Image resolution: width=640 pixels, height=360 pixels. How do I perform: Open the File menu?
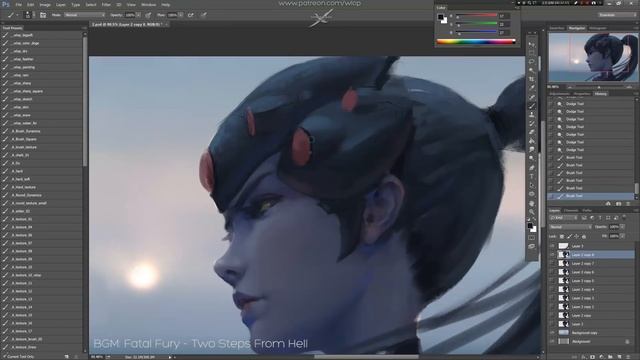pos(18,5)
